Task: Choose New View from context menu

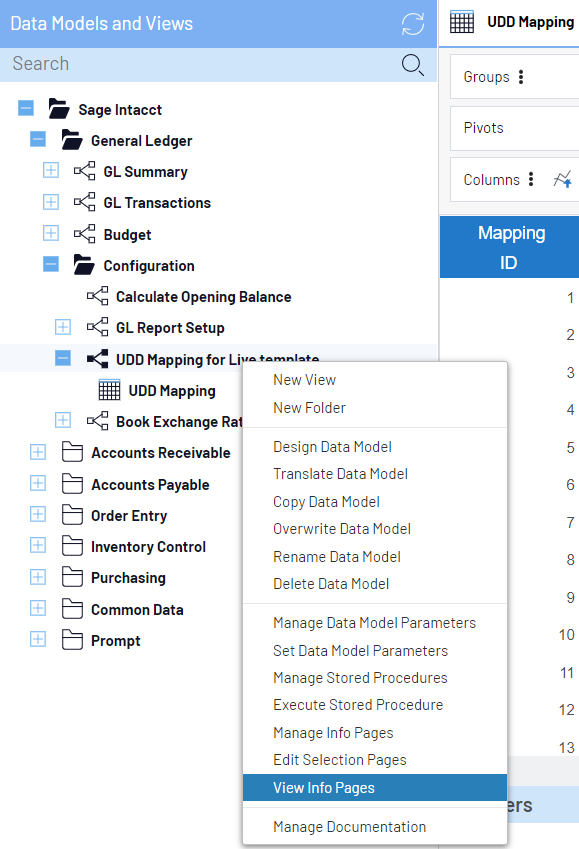Action: [375, 380]
